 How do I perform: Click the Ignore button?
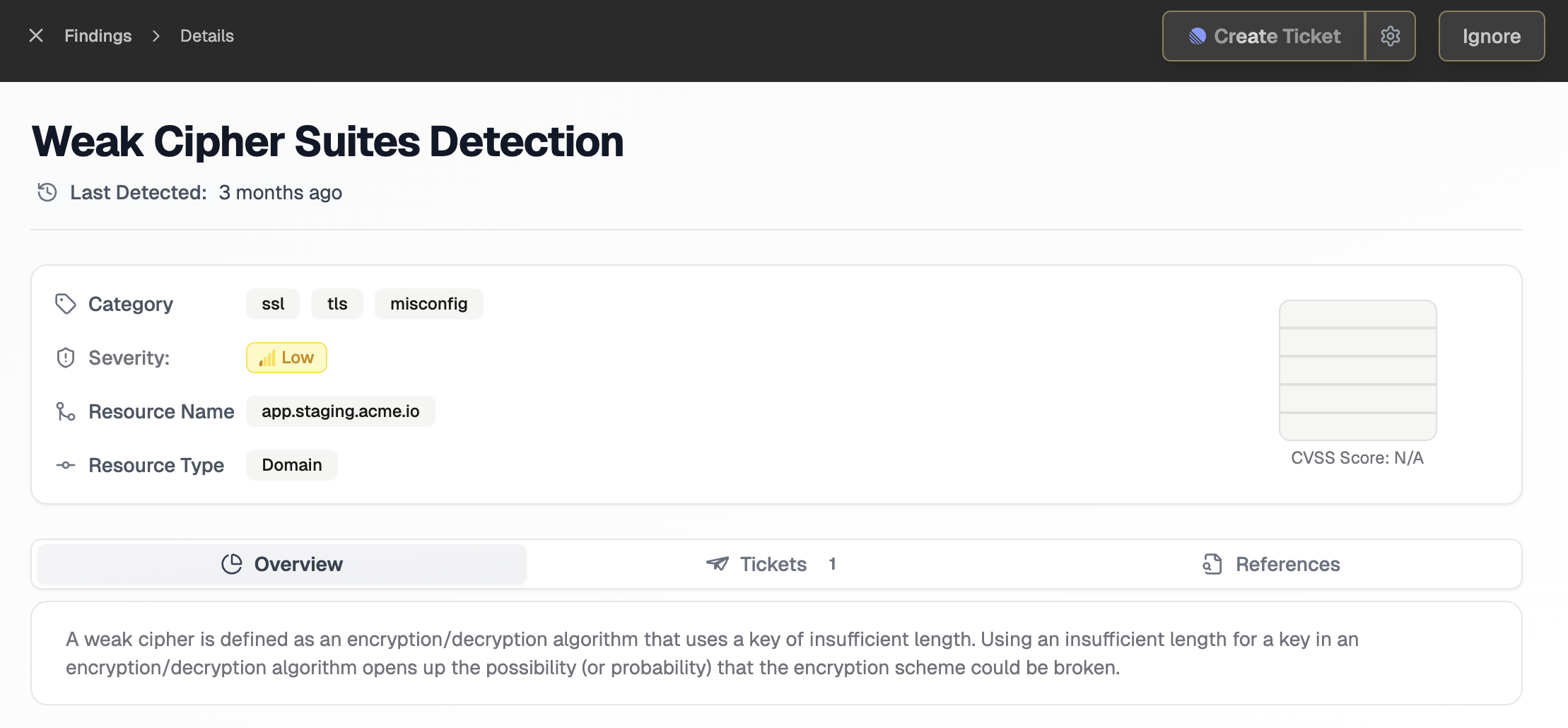tap(1491, 36)
